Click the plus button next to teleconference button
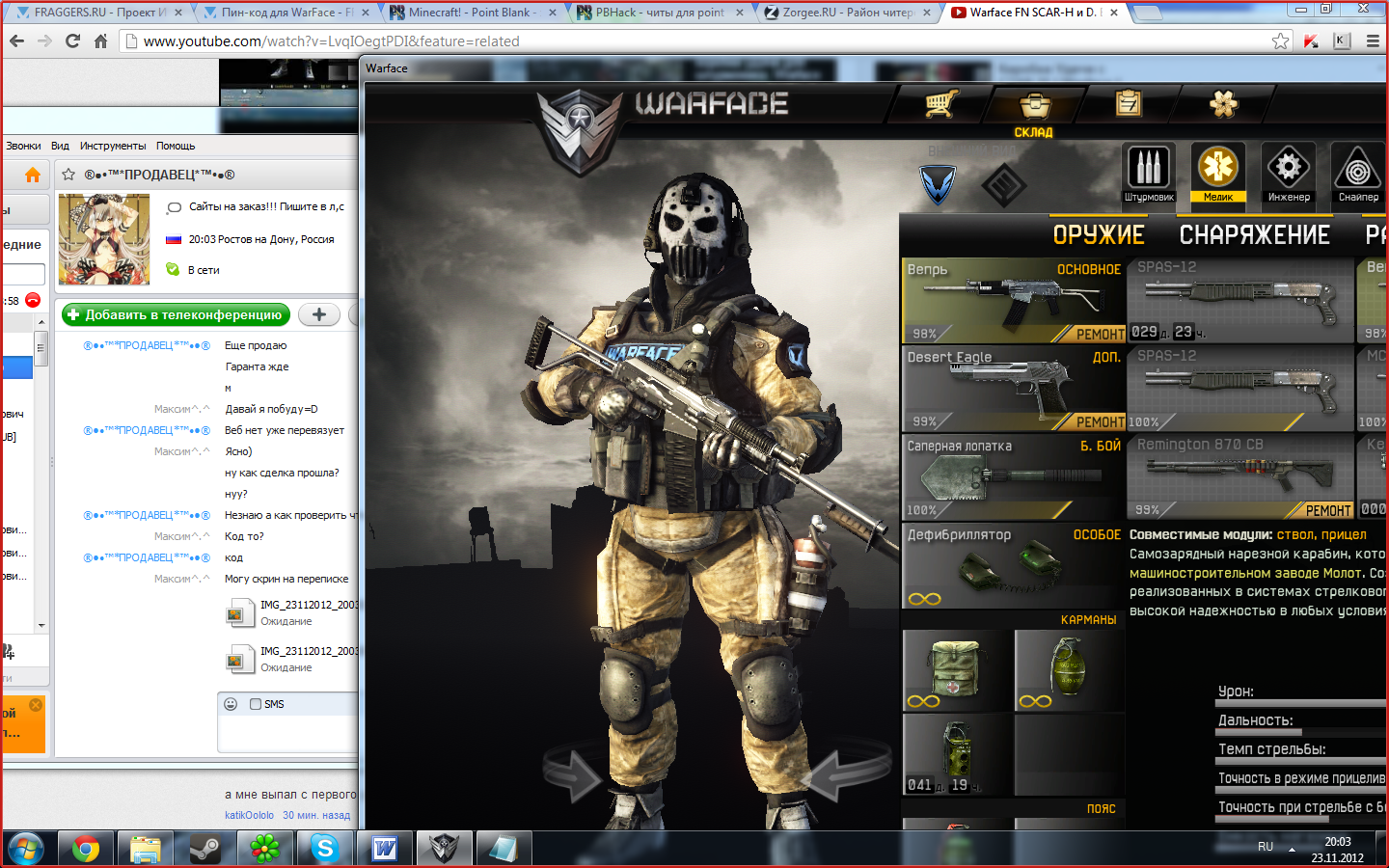This screenshot has height=868, width=1389. point(319,314)
